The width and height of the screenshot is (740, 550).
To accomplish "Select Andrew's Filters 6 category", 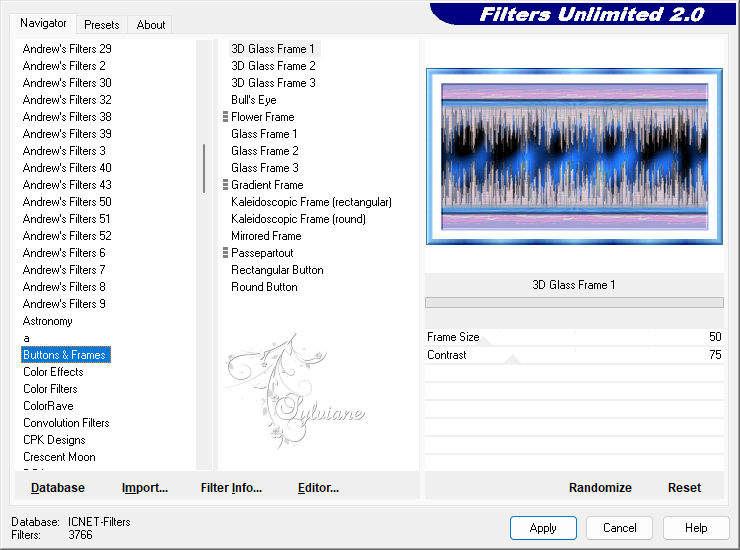I will click(64, 253).
